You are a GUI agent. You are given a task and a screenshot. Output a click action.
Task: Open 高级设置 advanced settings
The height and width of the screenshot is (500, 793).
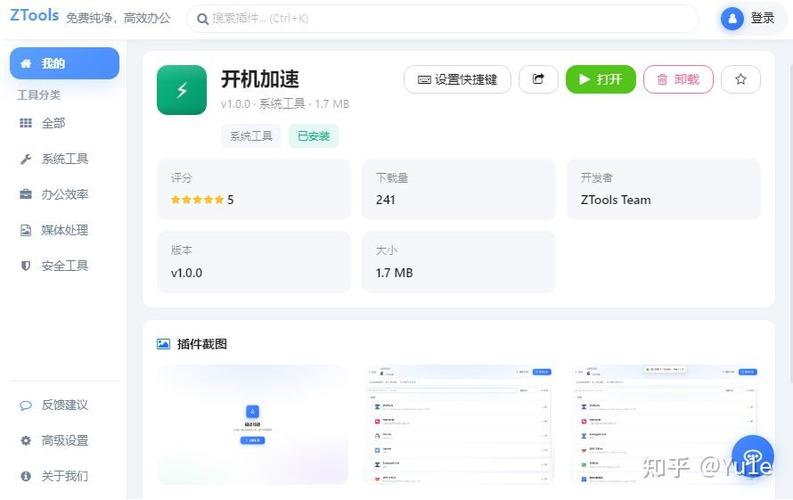(x=64, y=440)
